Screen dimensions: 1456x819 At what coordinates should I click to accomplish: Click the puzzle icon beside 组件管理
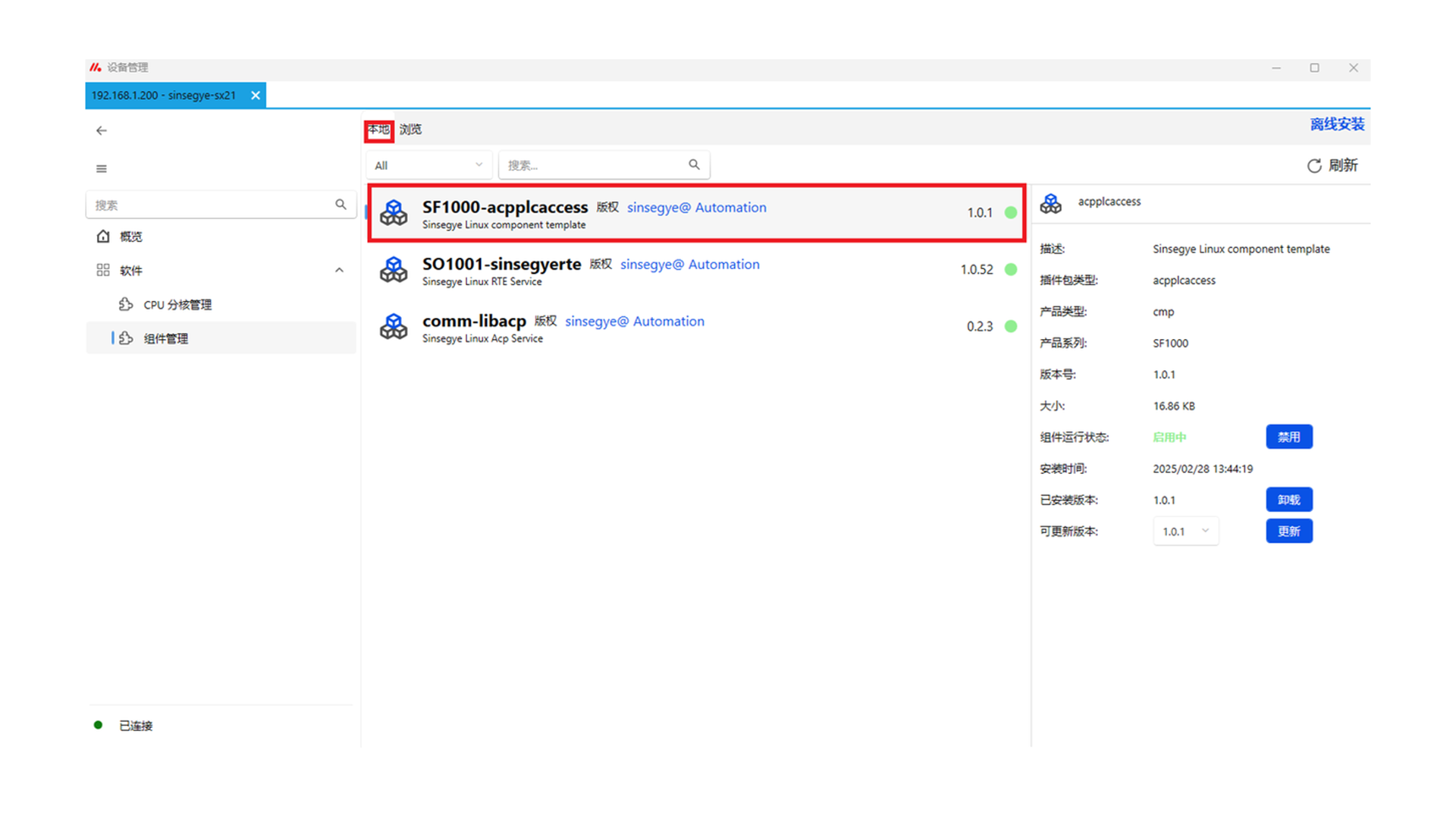click(x=126, y=338)
